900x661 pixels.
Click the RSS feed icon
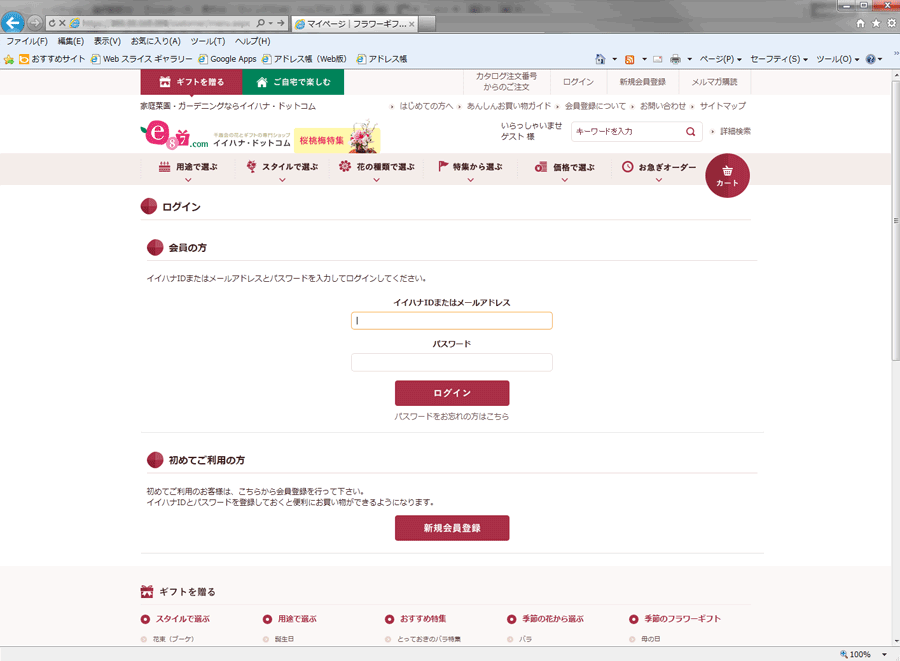click(x=629, y=59)
